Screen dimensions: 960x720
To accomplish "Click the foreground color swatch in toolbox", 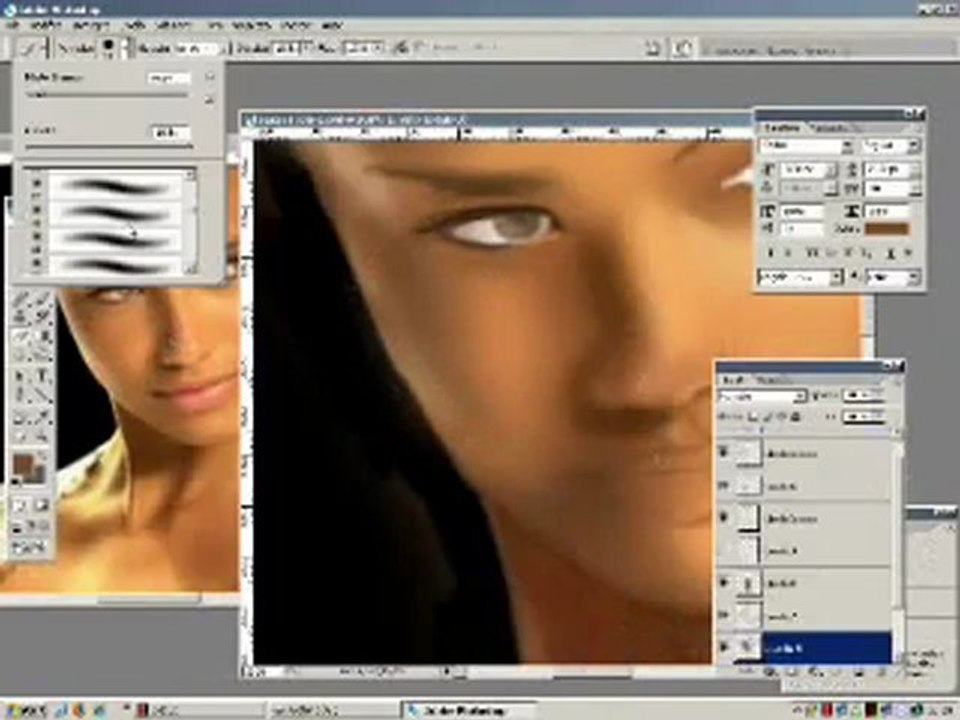I will pyautogui.click(x=24, y=465).
